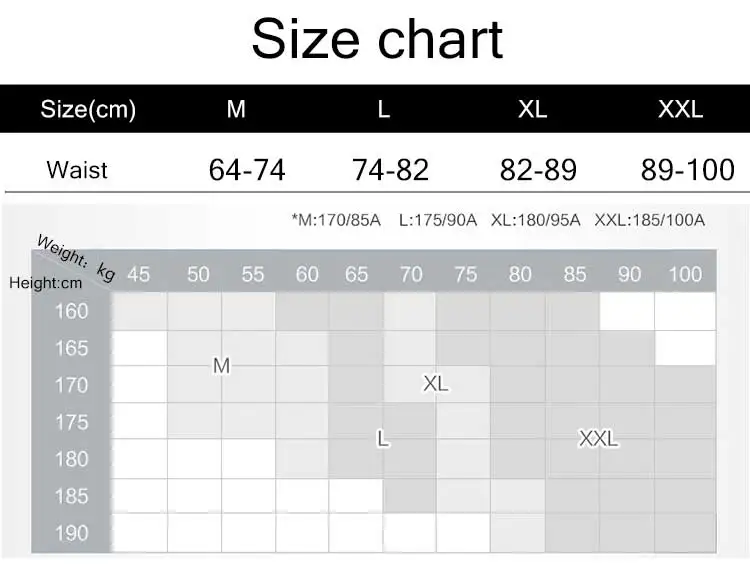Click the 89-100 waist value
Viewport: 750px width, 567px height.
point(687,170)
